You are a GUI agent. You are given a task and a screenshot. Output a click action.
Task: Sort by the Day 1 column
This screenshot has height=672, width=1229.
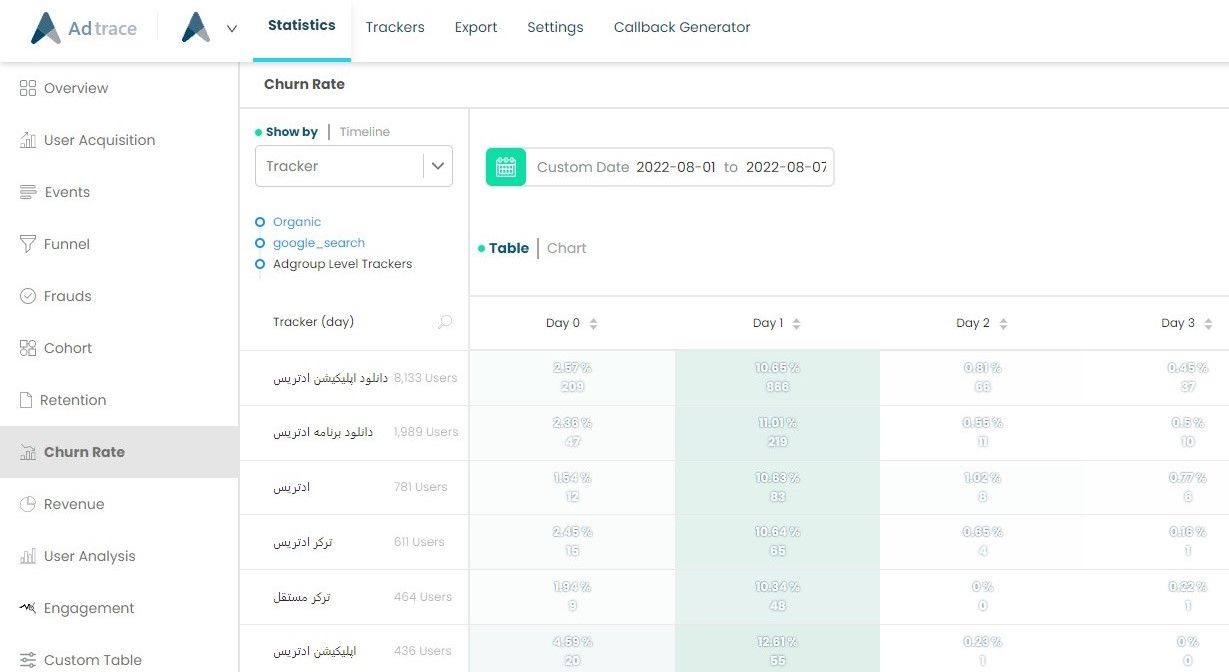tap(796, 324)
